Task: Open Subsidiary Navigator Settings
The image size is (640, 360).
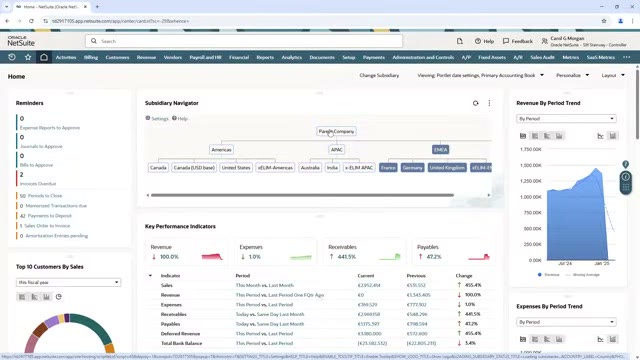Action: click(x=157, y=118)
